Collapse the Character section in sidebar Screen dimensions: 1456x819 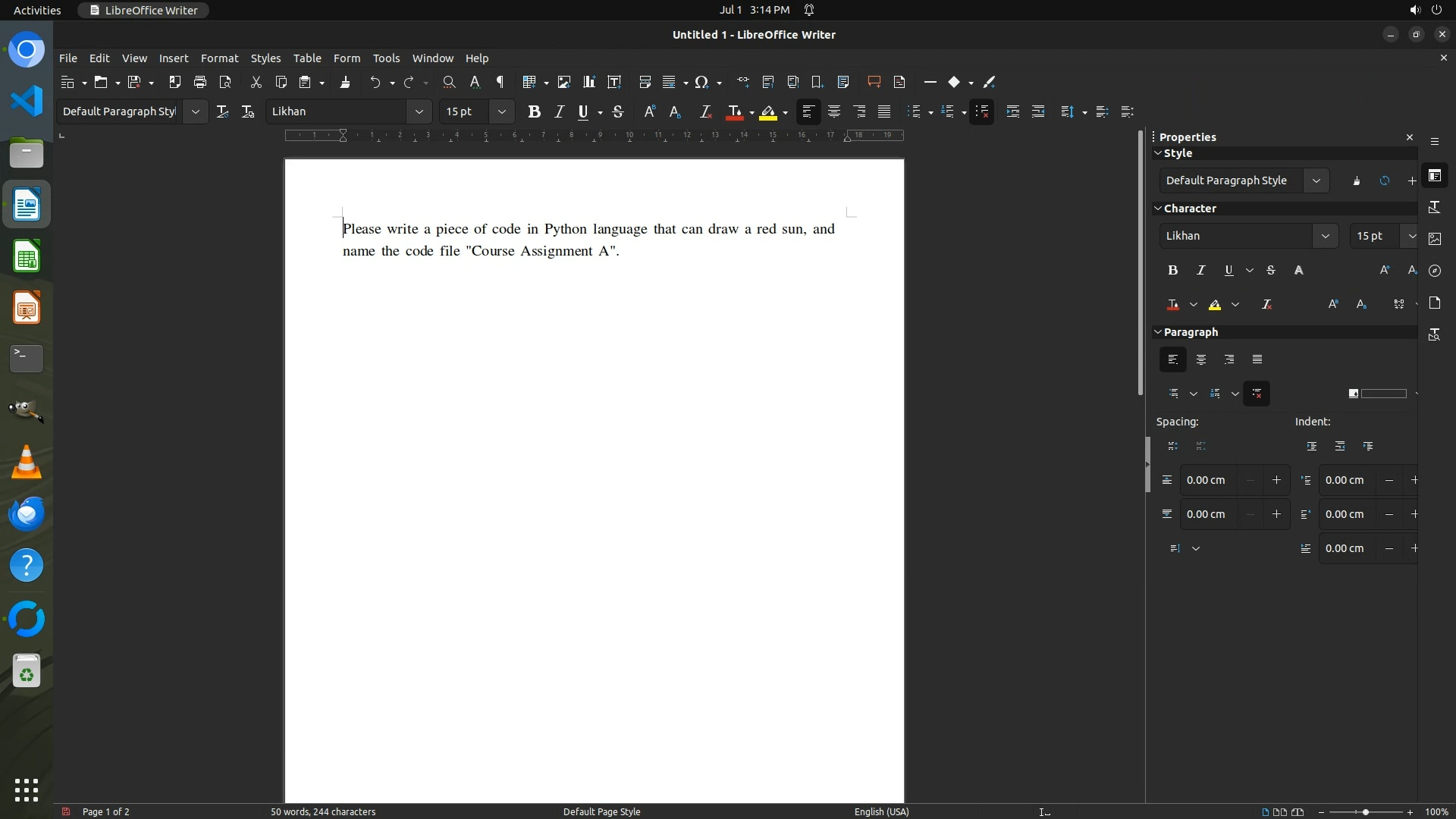(1158, 209)
